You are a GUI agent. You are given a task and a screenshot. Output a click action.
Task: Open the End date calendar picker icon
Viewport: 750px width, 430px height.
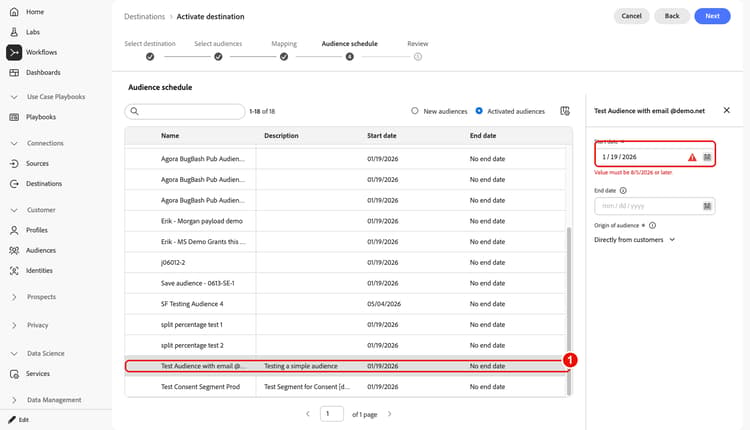pyautogui.click(x=707, y=206)
